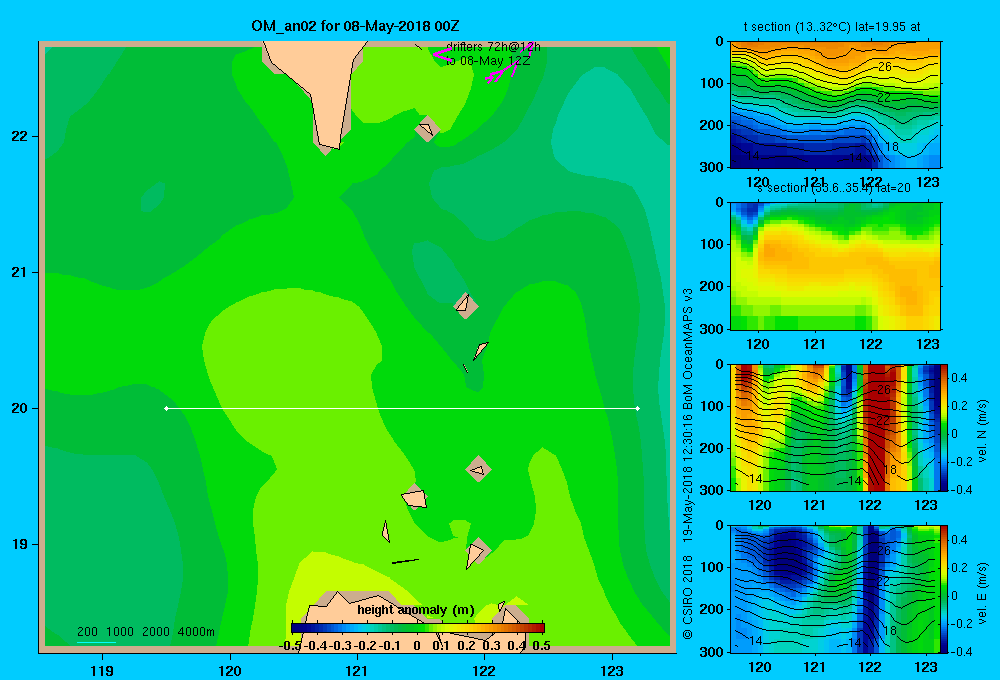
Task: Click the map title OM_an02 for 08-May-2018 00Z
Action: 355,26
